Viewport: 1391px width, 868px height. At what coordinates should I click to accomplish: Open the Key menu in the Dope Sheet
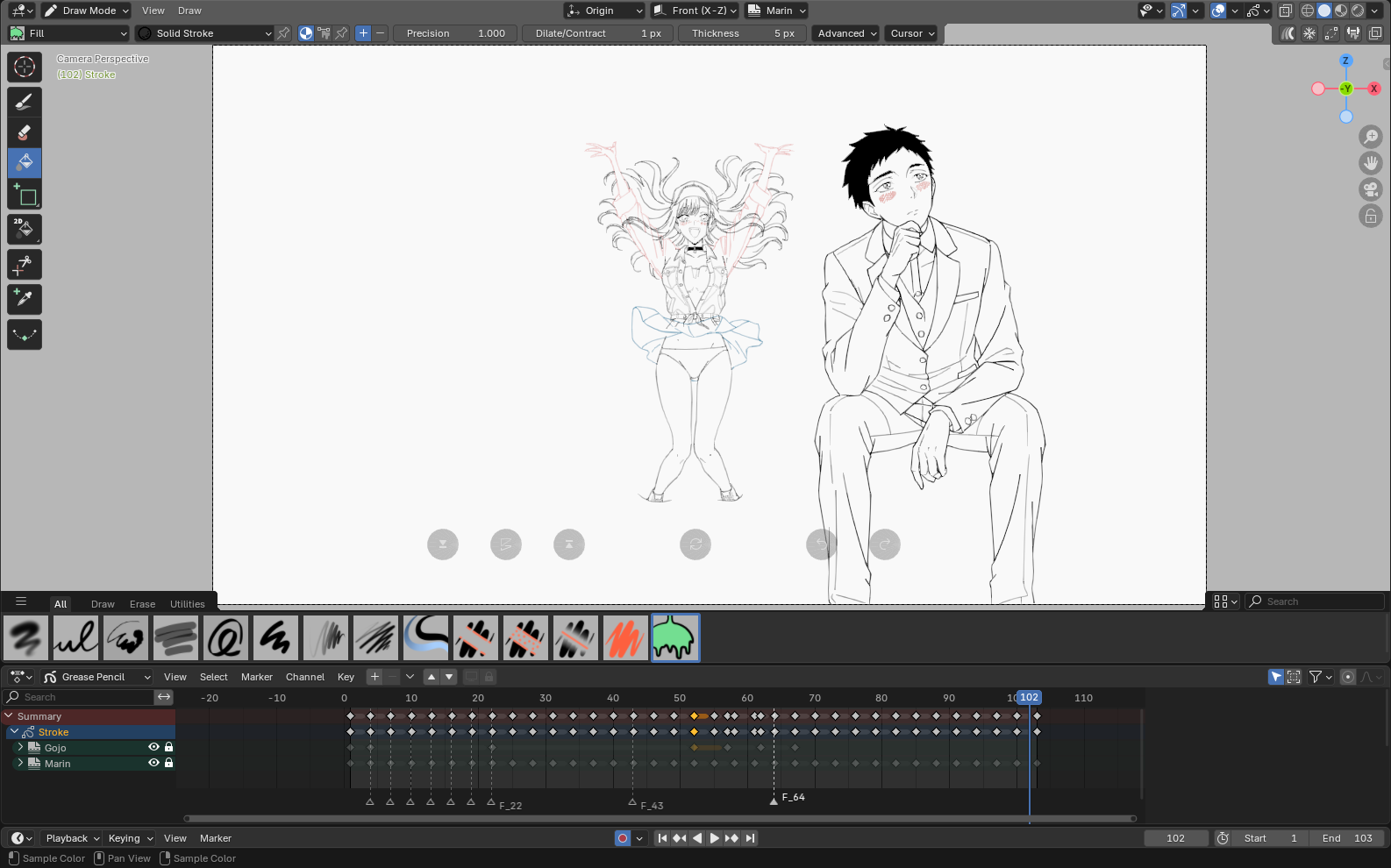[346, 677]
